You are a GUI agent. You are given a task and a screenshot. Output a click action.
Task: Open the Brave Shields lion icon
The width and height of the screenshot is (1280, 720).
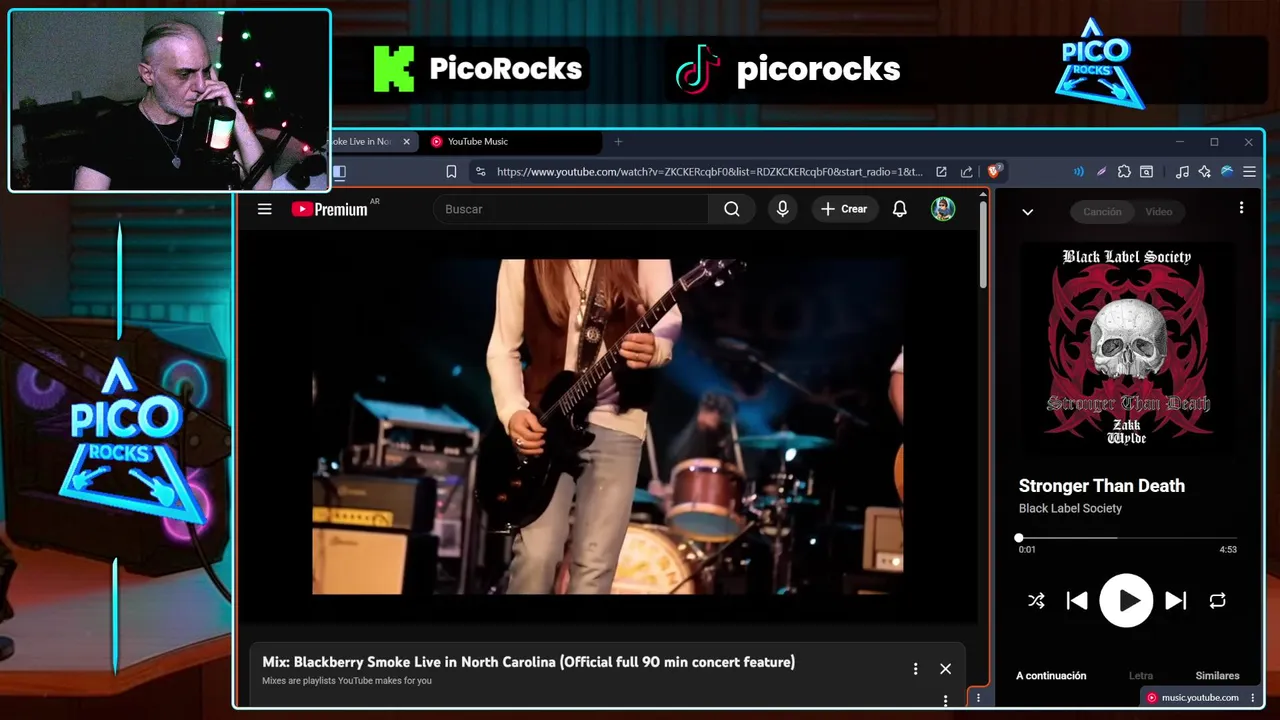[994, 171]
